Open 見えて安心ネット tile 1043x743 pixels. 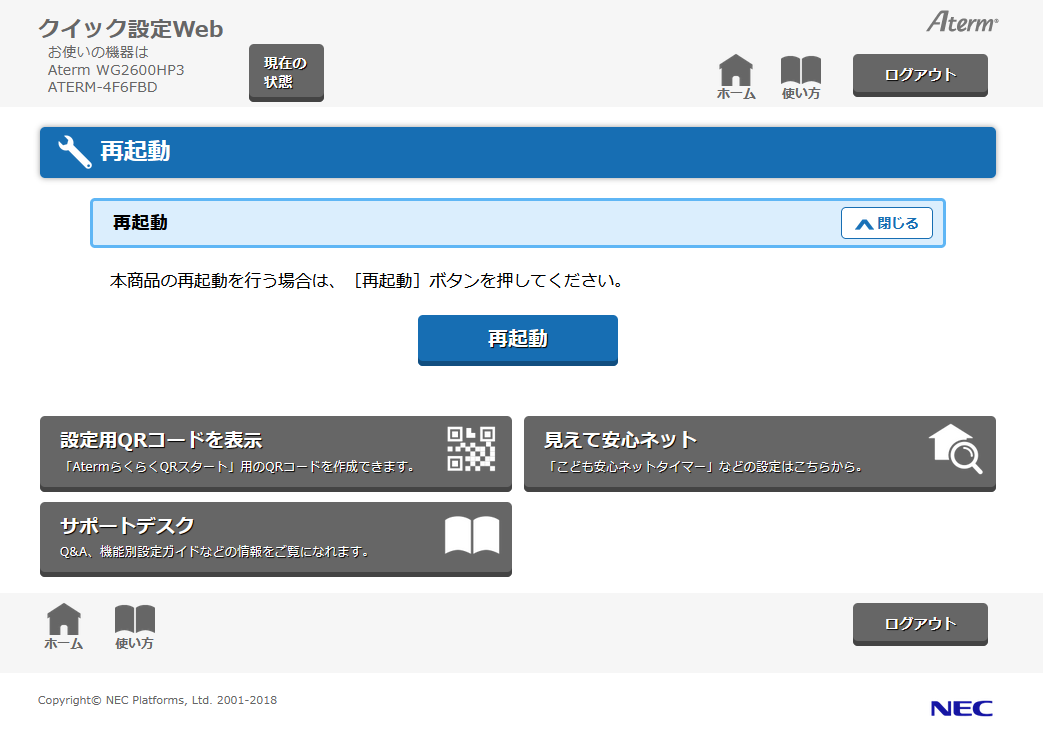click(760, 454)
